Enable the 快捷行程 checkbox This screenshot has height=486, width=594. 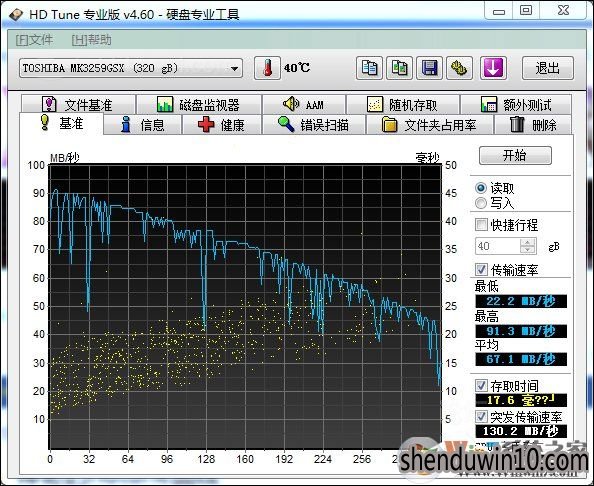(481, 225)
